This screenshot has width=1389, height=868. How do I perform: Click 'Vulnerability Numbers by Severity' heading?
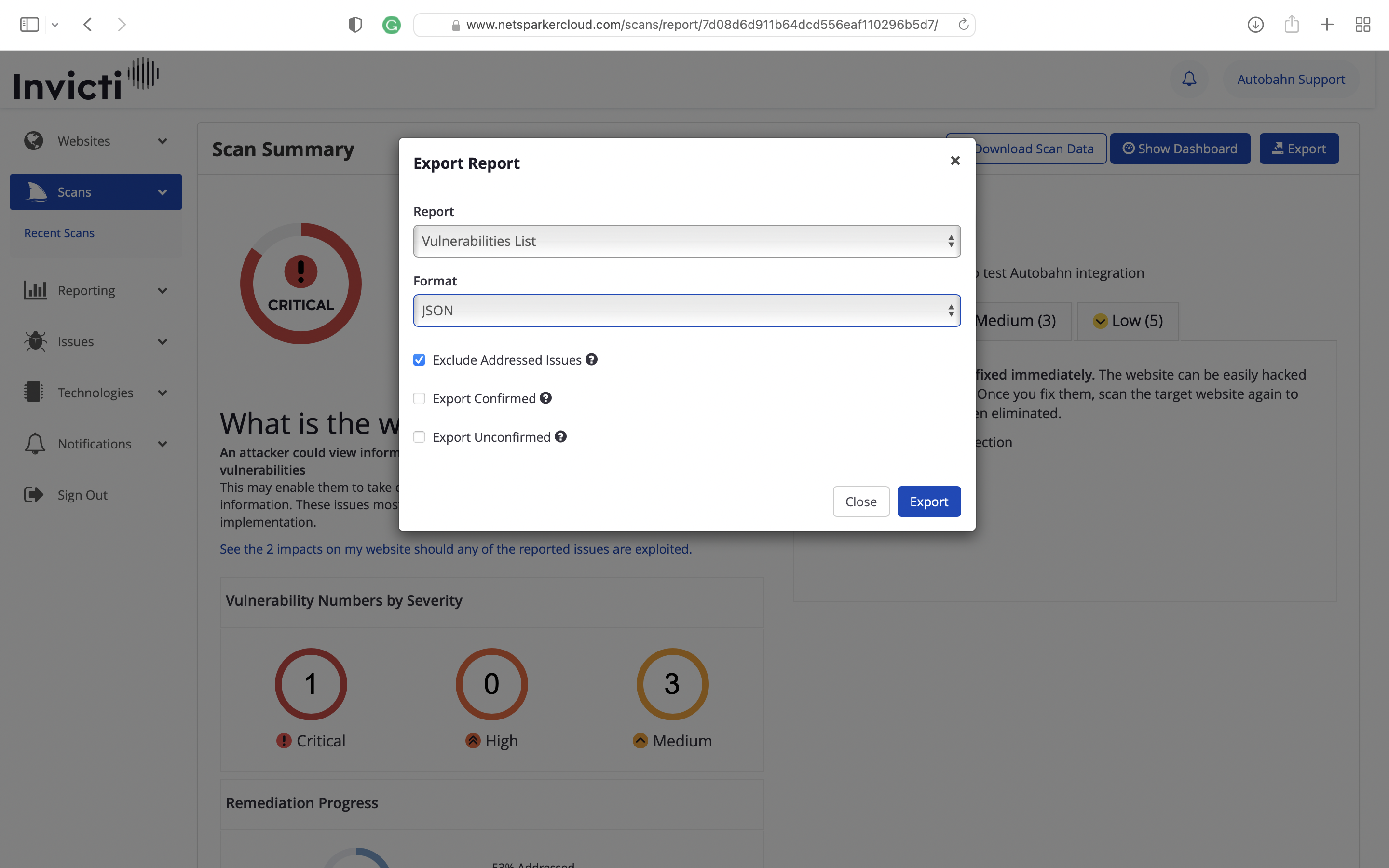point(344,600)
